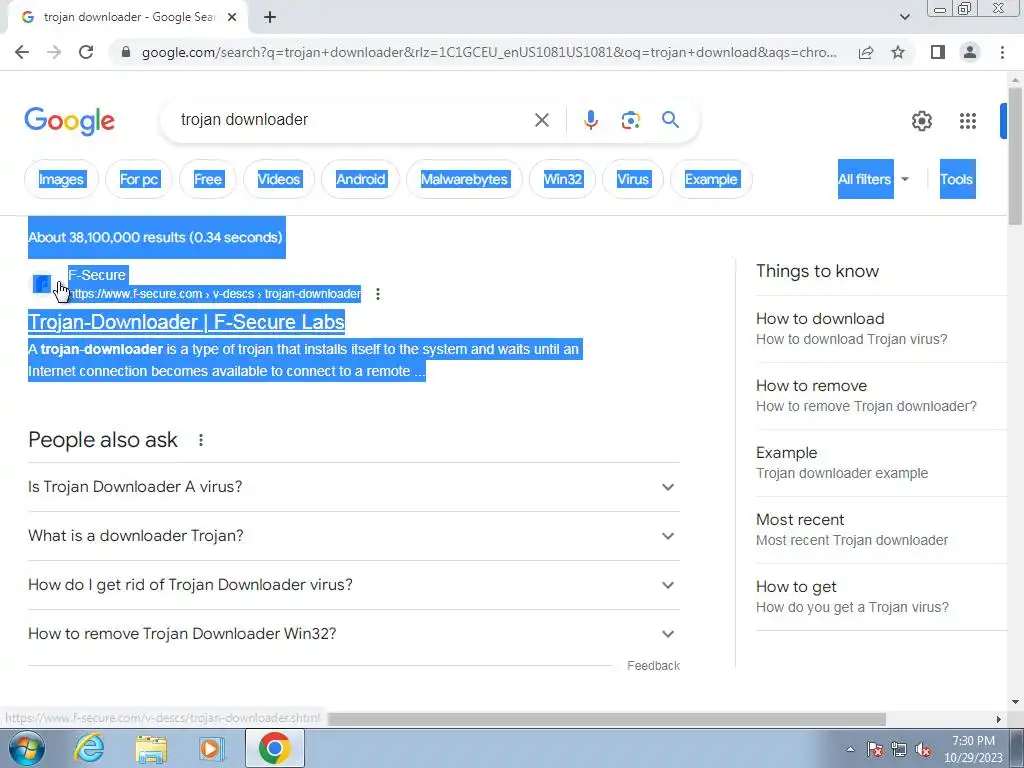The width and height of the screenshot is (1024, 768).
Task: Open the F-Secure result three-dot menu
Action: click(x=377, y=294)
